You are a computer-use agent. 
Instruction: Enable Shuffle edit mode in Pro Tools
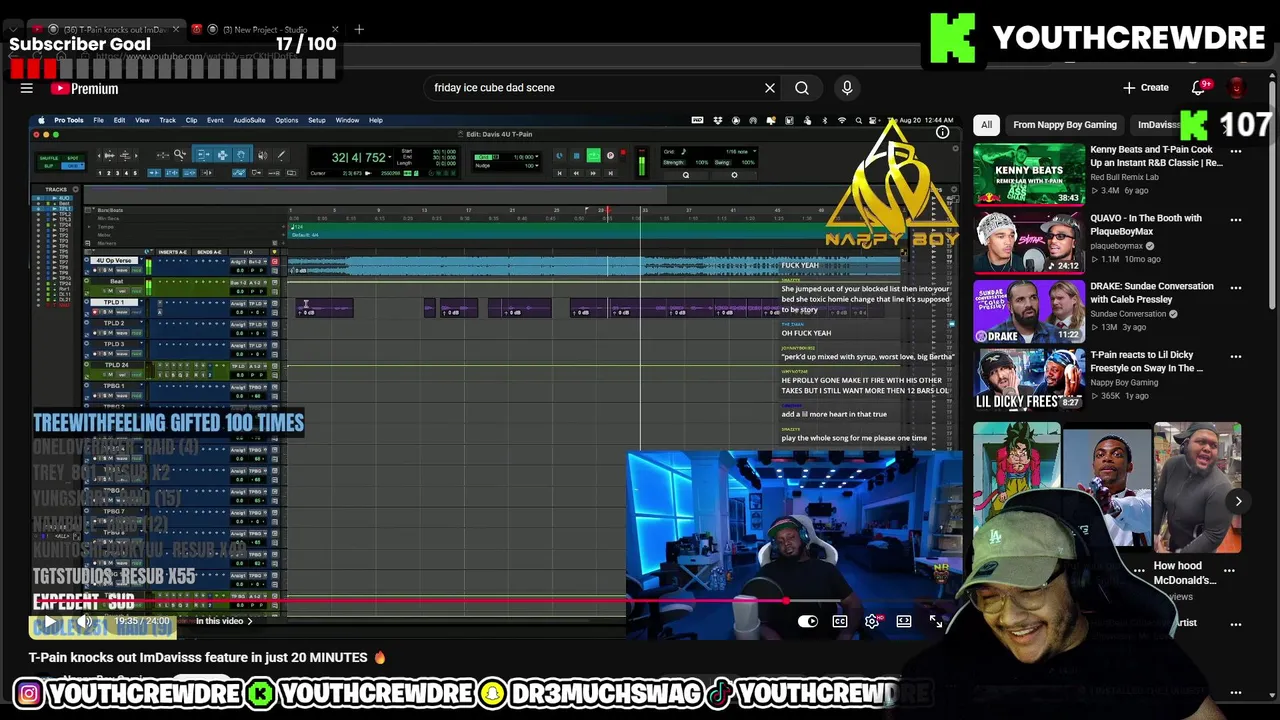coord(49,158)
